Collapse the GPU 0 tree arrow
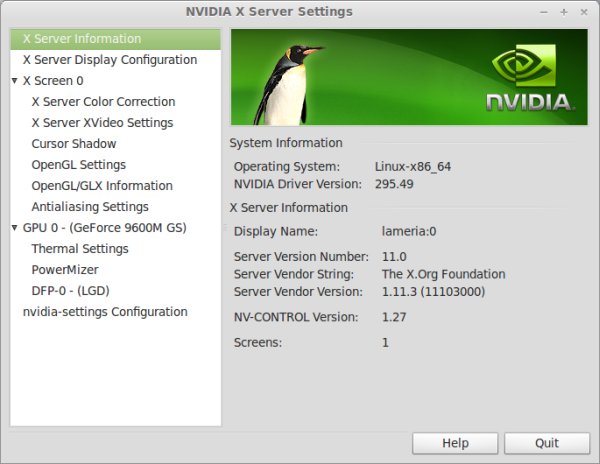This screenshot has width=600, height=464. (x=15, y=228)
